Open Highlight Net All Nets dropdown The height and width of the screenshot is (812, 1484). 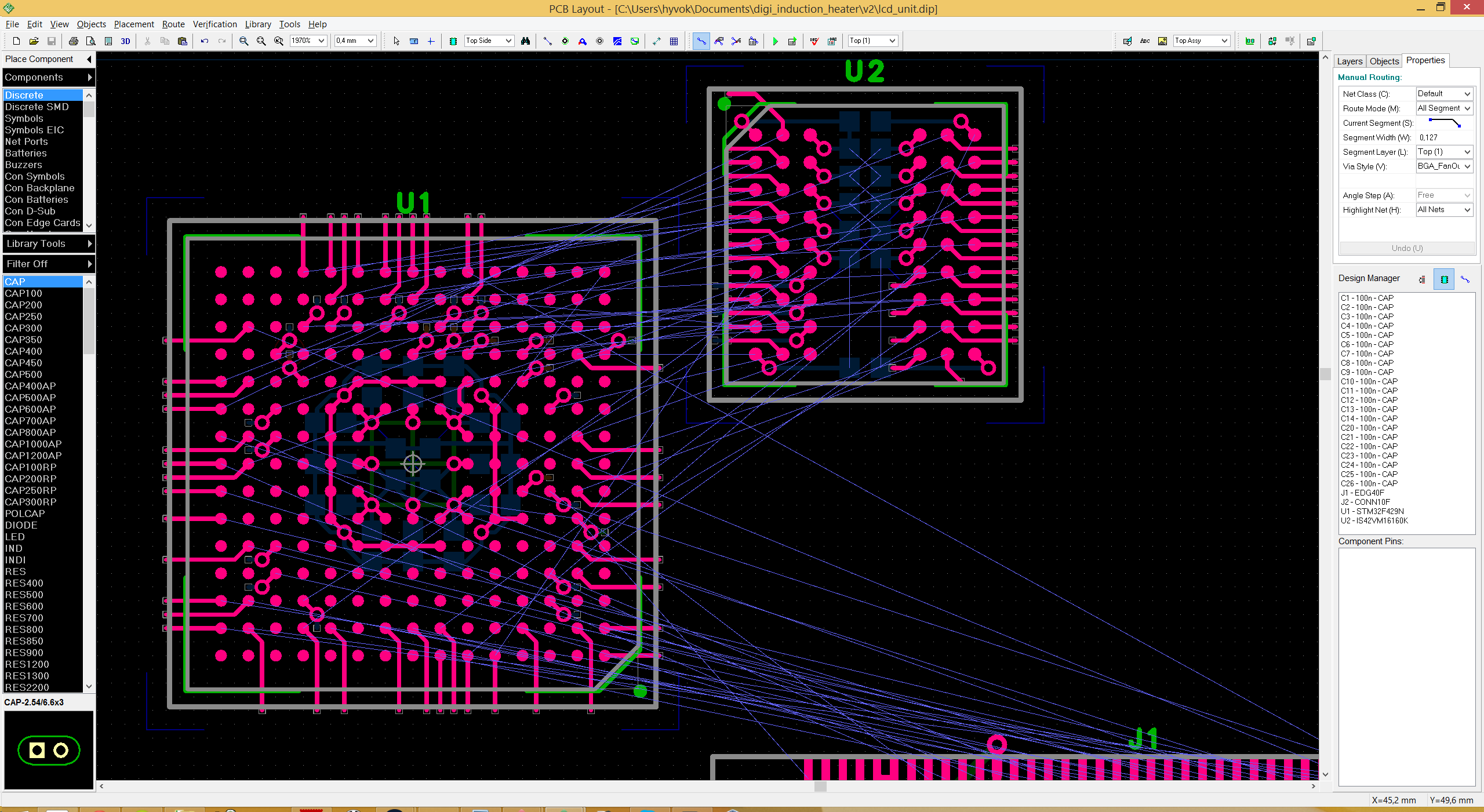click(1444, 210)
